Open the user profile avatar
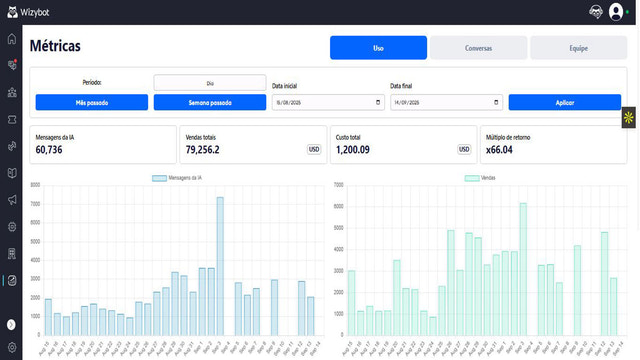640x360 pixels. point(616,12)
